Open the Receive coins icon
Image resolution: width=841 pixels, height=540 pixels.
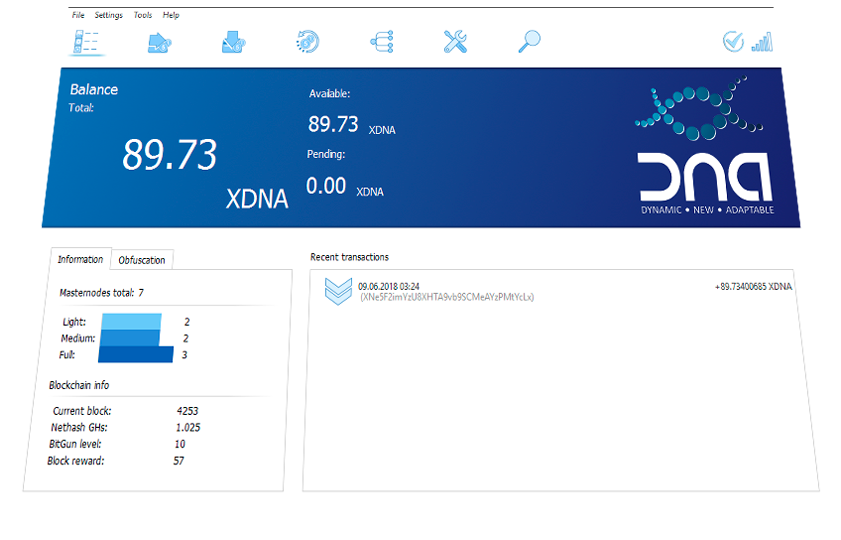point(233,42)
